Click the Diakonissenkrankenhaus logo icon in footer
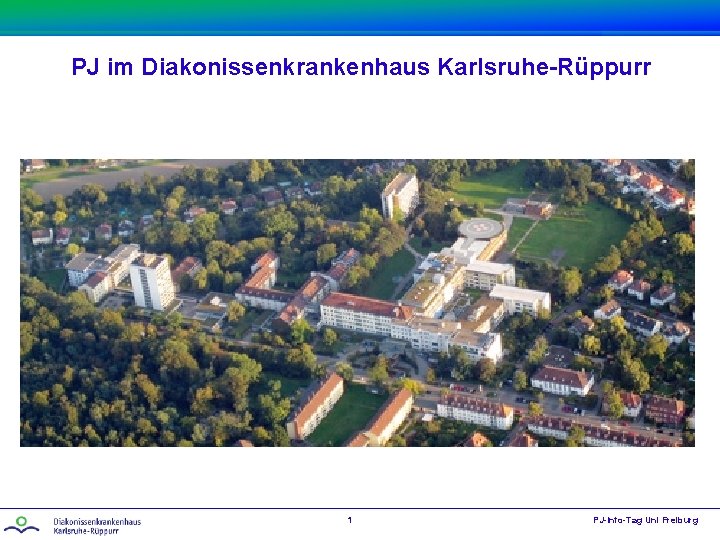 pyautogui.click(x=21, y=525)
